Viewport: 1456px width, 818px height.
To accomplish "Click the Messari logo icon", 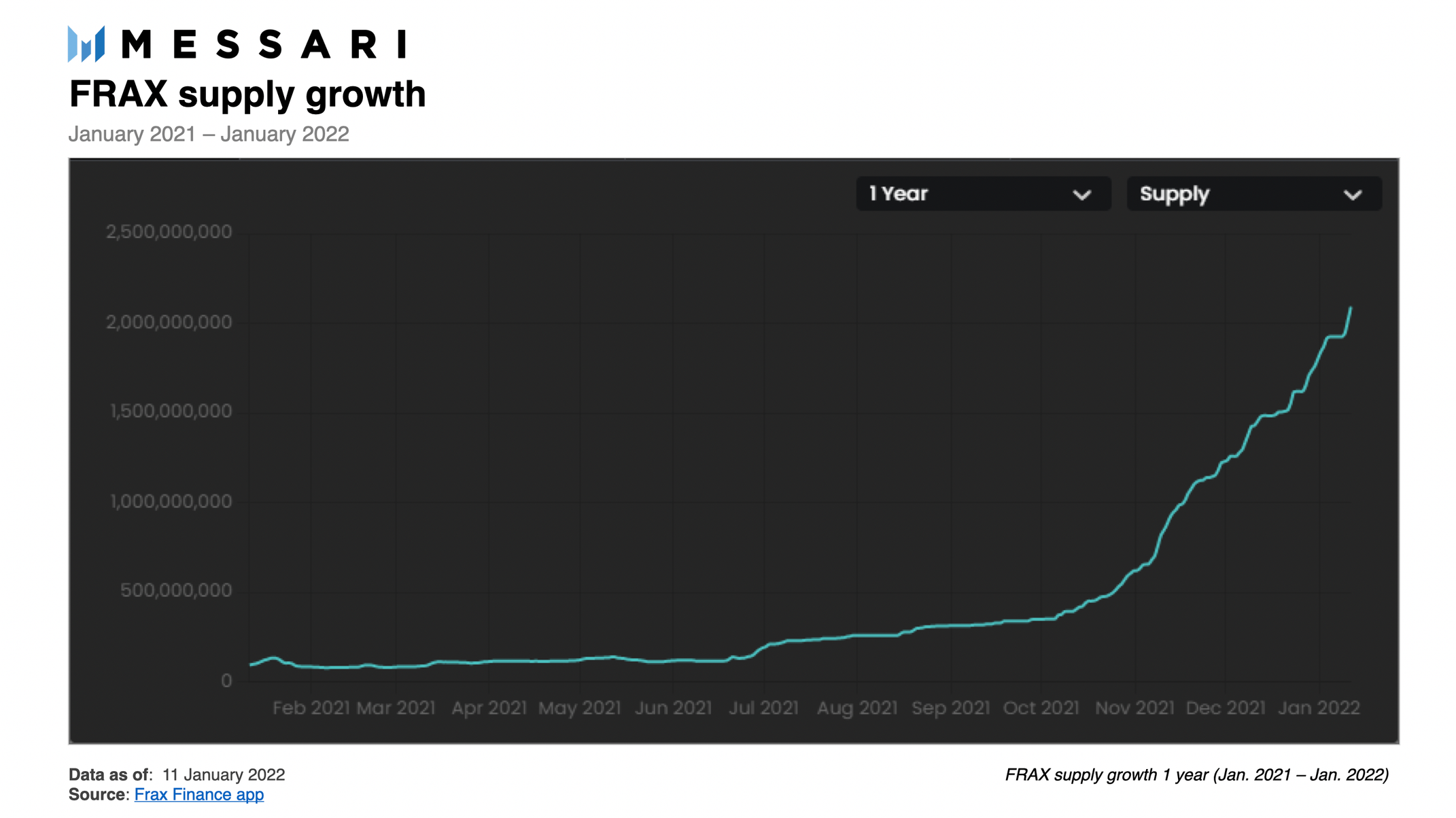I will pyautogui.click(x=85, y=44).
